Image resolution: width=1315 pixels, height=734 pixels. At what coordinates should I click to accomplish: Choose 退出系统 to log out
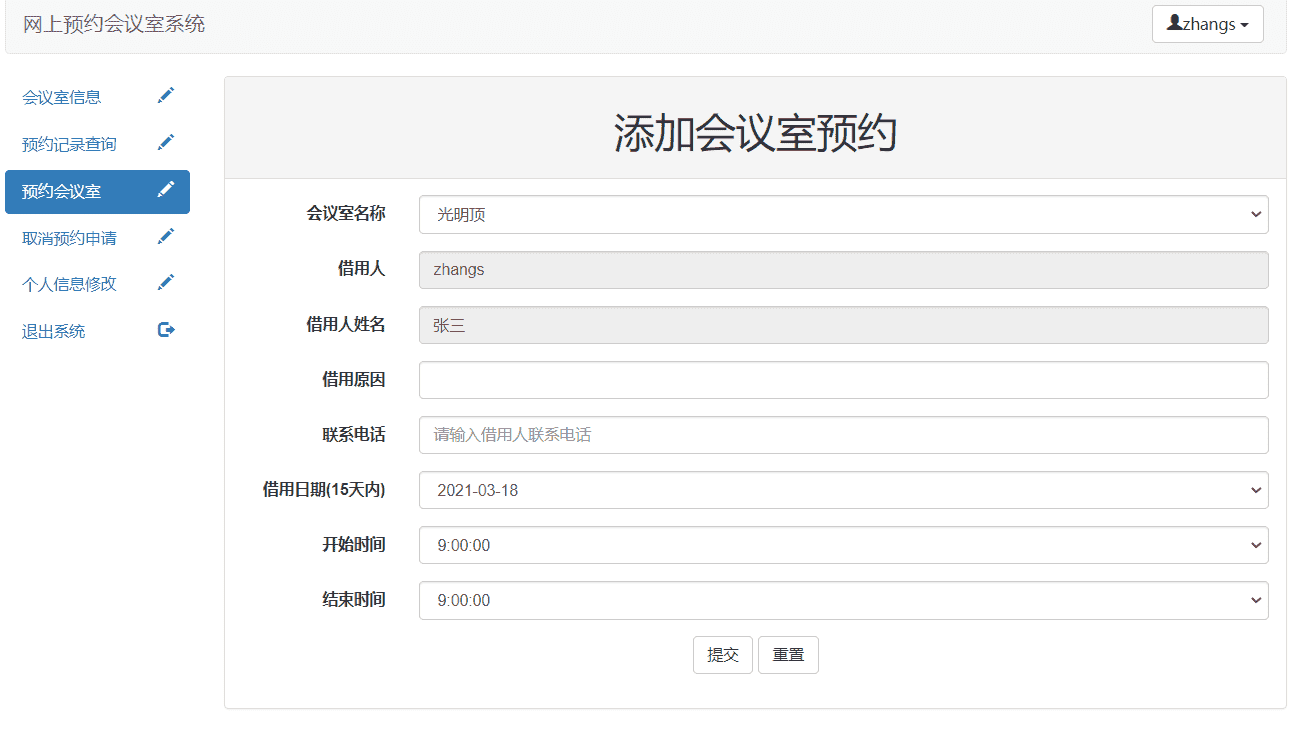[97, 331]
